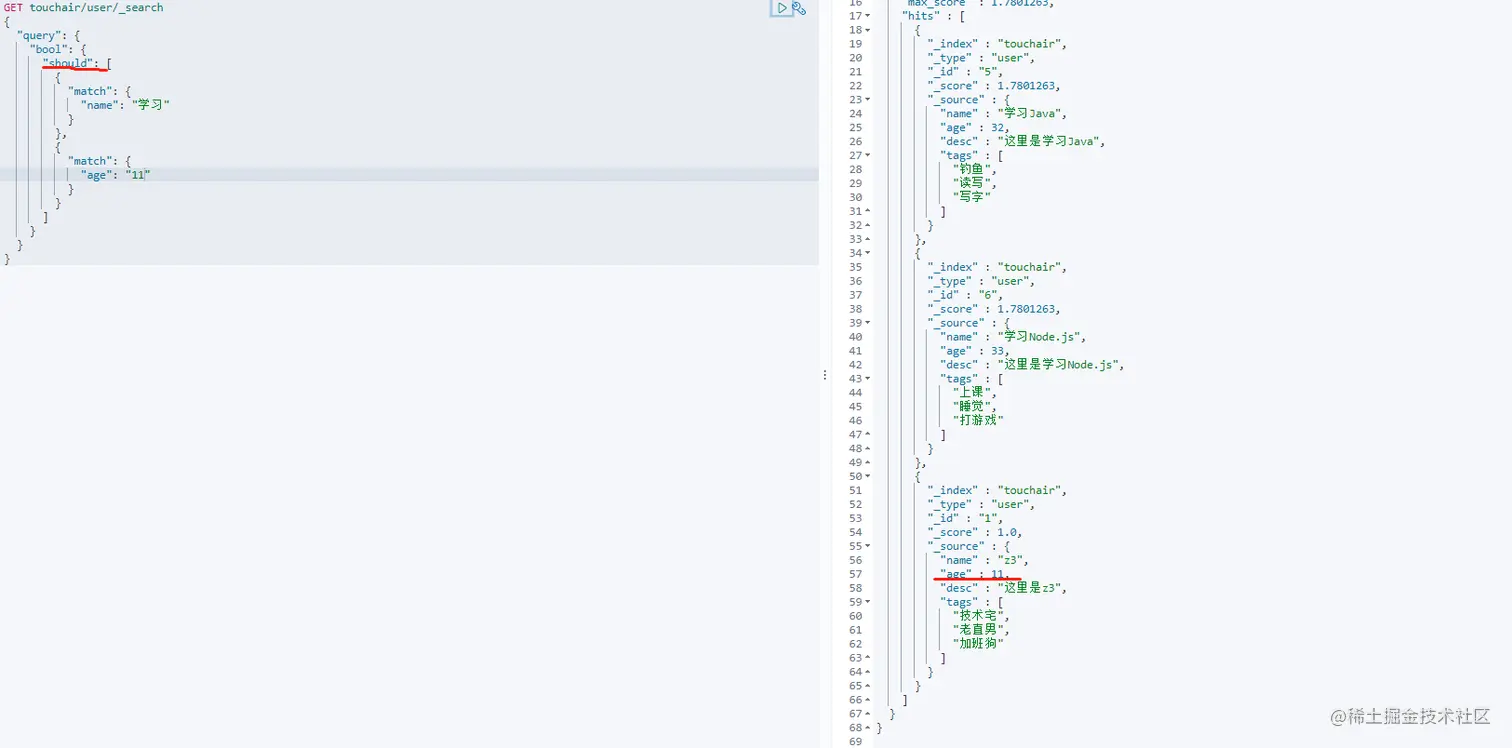
Task: Fold the tags array at line 27
Action: (x=868, y=156)
